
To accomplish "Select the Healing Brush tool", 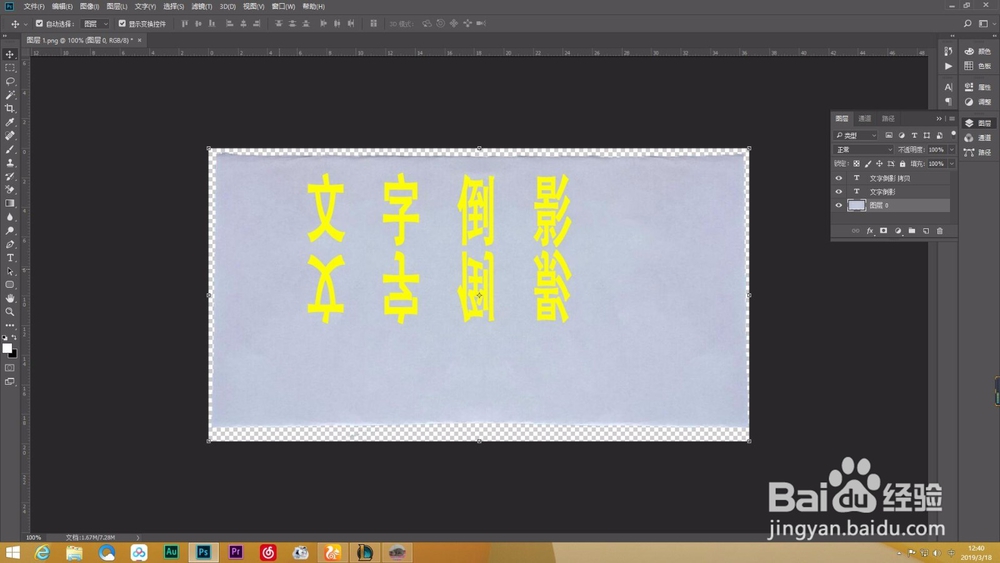I will pyautogui.click(x=10, y=136).
